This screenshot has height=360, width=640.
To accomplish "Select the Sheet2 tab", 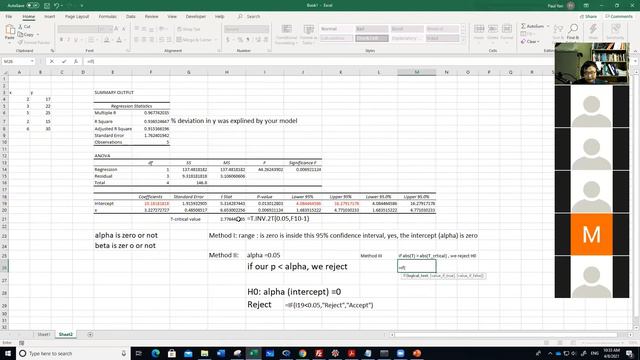I will click(65, 334).
